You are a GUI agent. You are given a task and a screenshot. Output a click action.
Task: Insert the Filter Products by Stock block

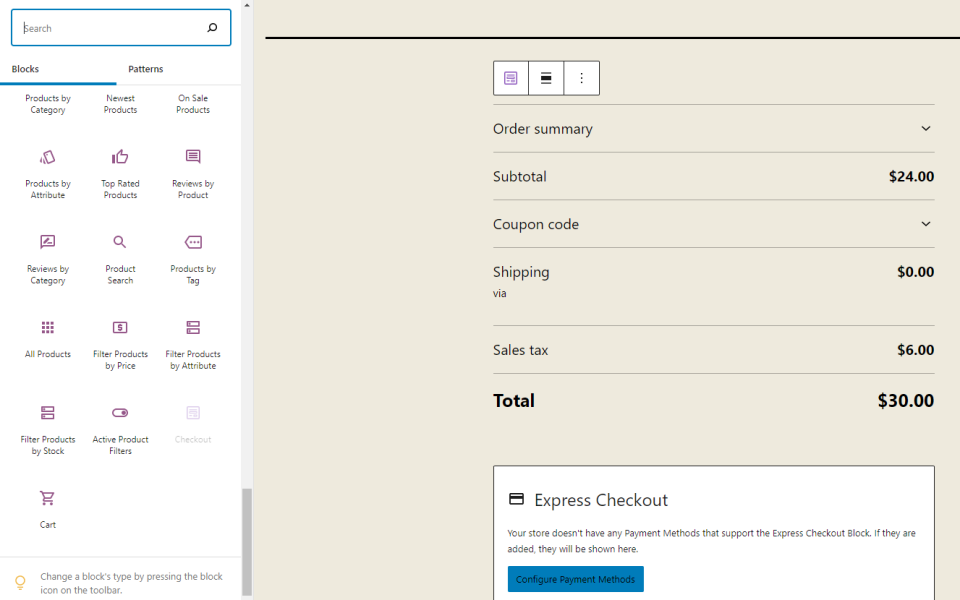pyautogui.click(x=47, y=427)
